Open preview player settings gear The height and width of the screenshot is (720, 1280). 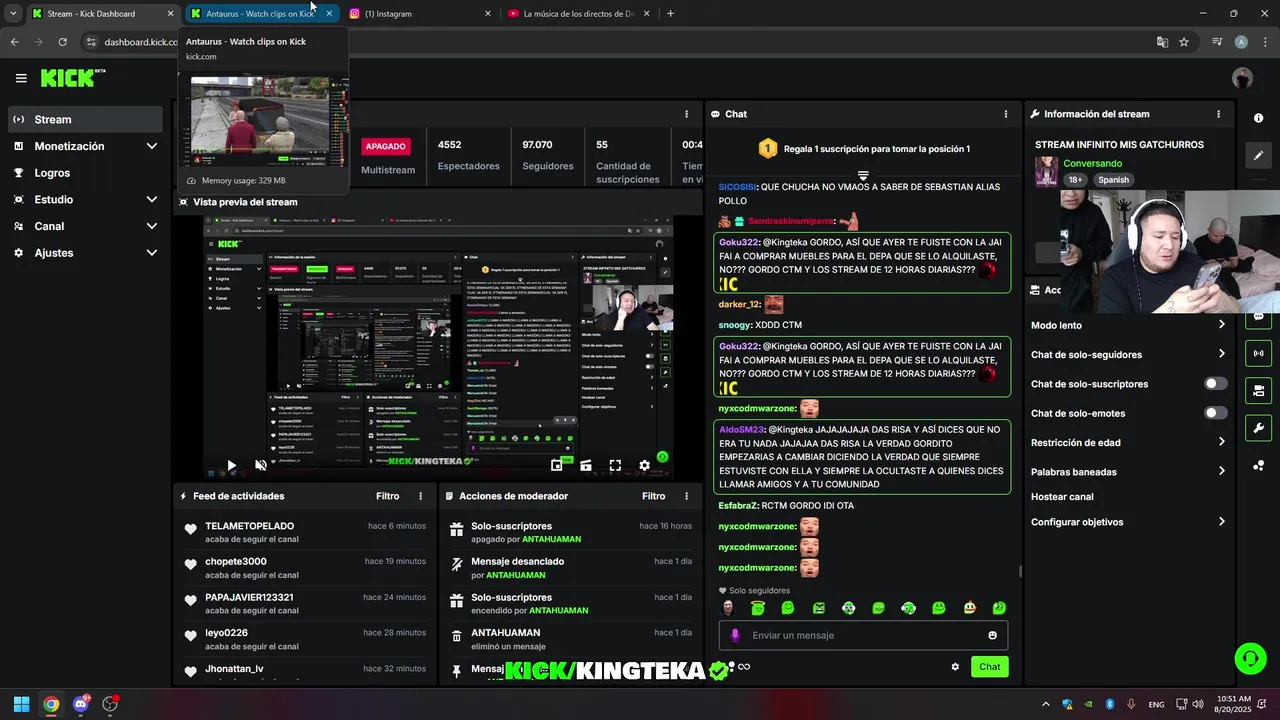(645, 465)
